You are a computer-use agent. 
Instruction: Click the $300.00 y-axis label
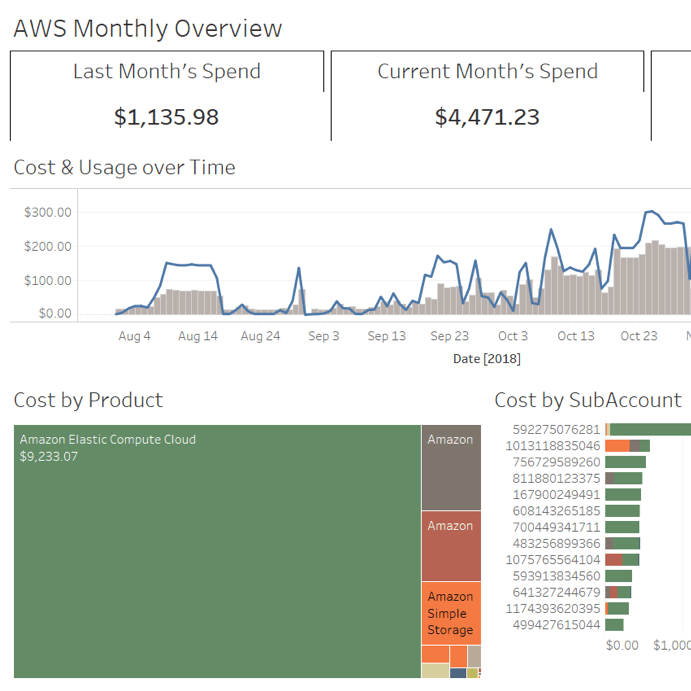pyautogui.click(x=48, y=212)
